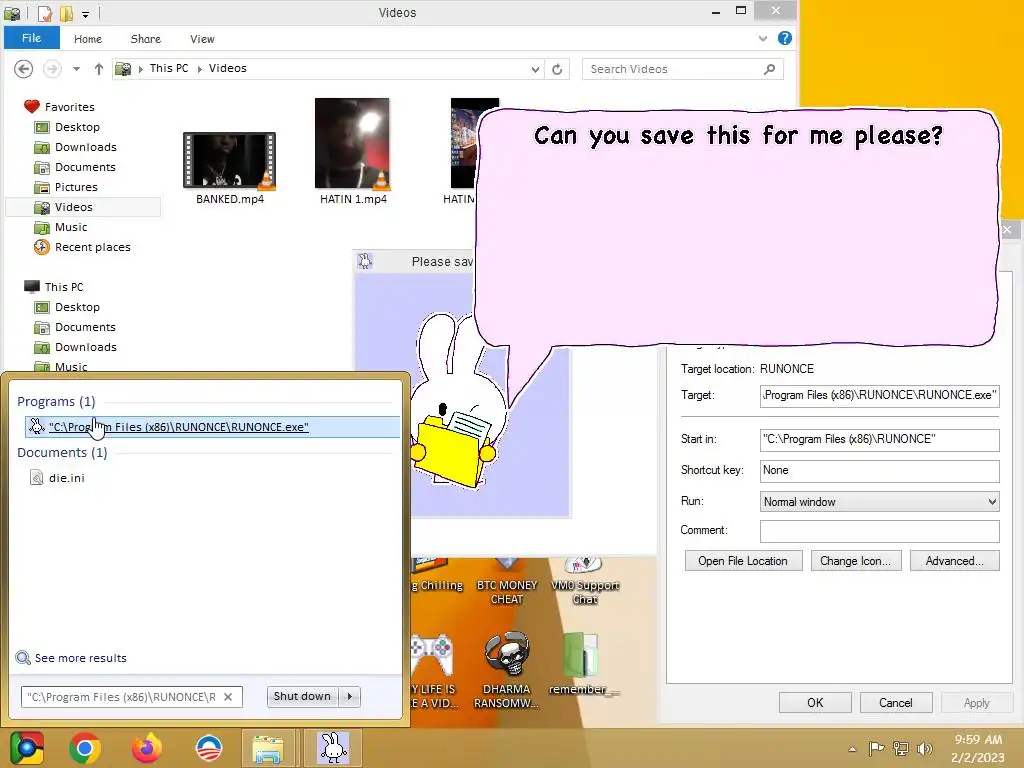The width and height of the screenshot is (1024, 768).
Task: Clear the Start menu search text
Action: (228, 697)
